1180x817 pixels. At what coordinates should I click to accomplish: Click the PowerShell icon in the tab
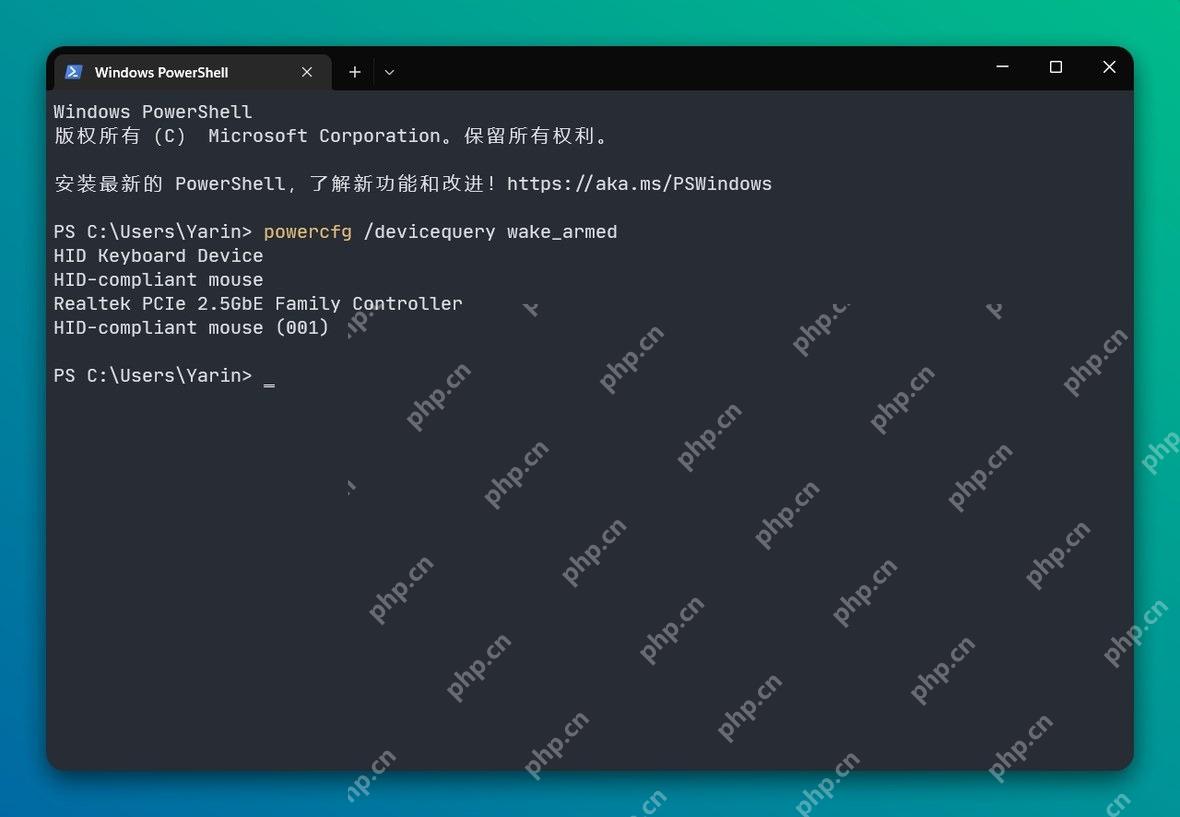[74, 72]
